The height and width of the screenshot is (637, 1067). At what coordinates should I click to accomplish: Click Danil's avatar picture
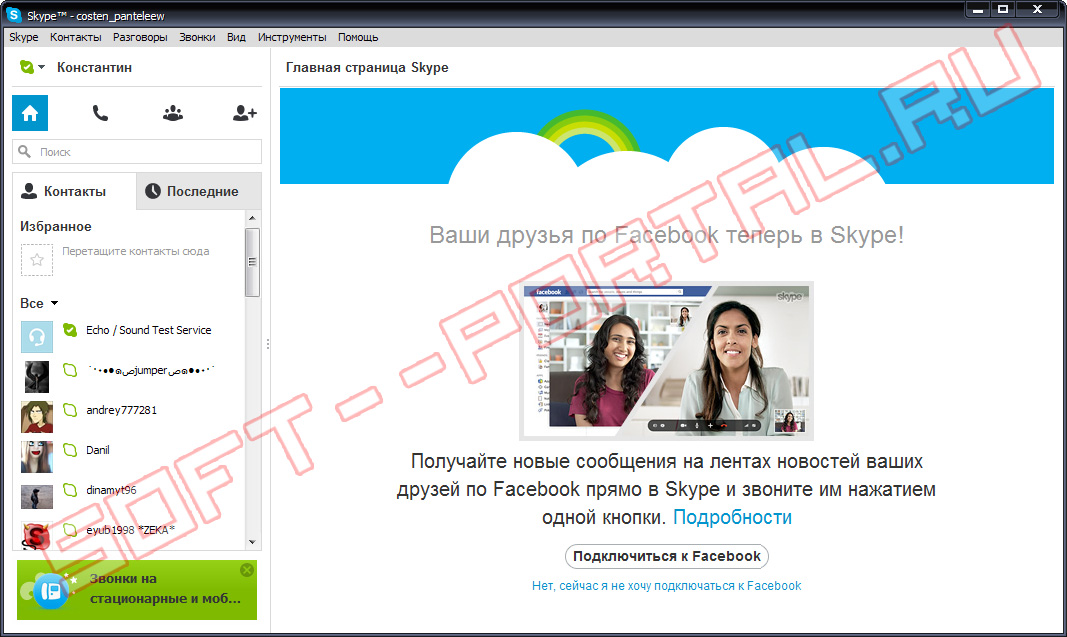pyautogui.click(x=37, y=457)
